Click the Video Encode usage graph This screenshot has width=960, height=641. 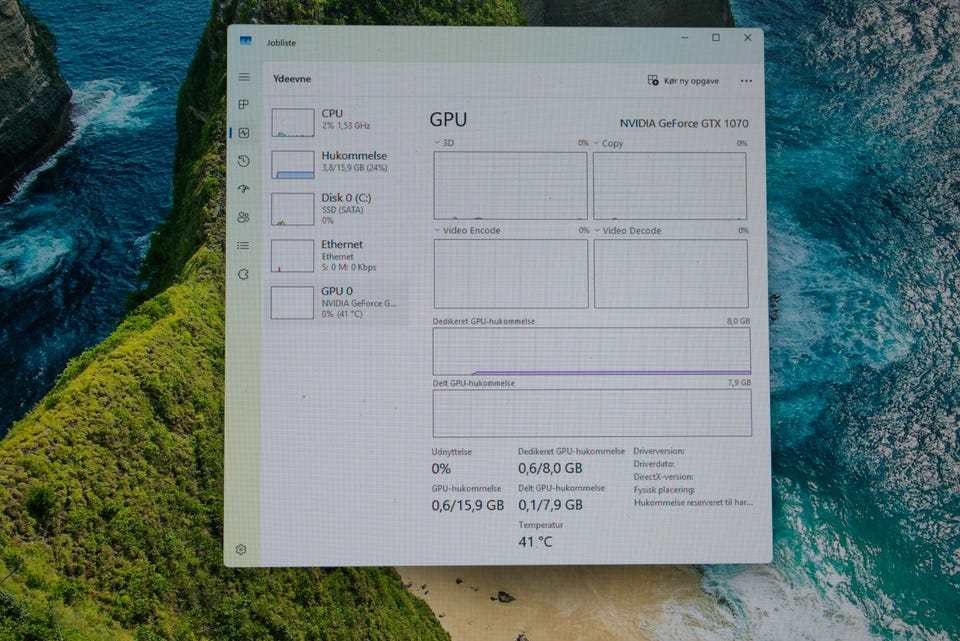[511, 274]
